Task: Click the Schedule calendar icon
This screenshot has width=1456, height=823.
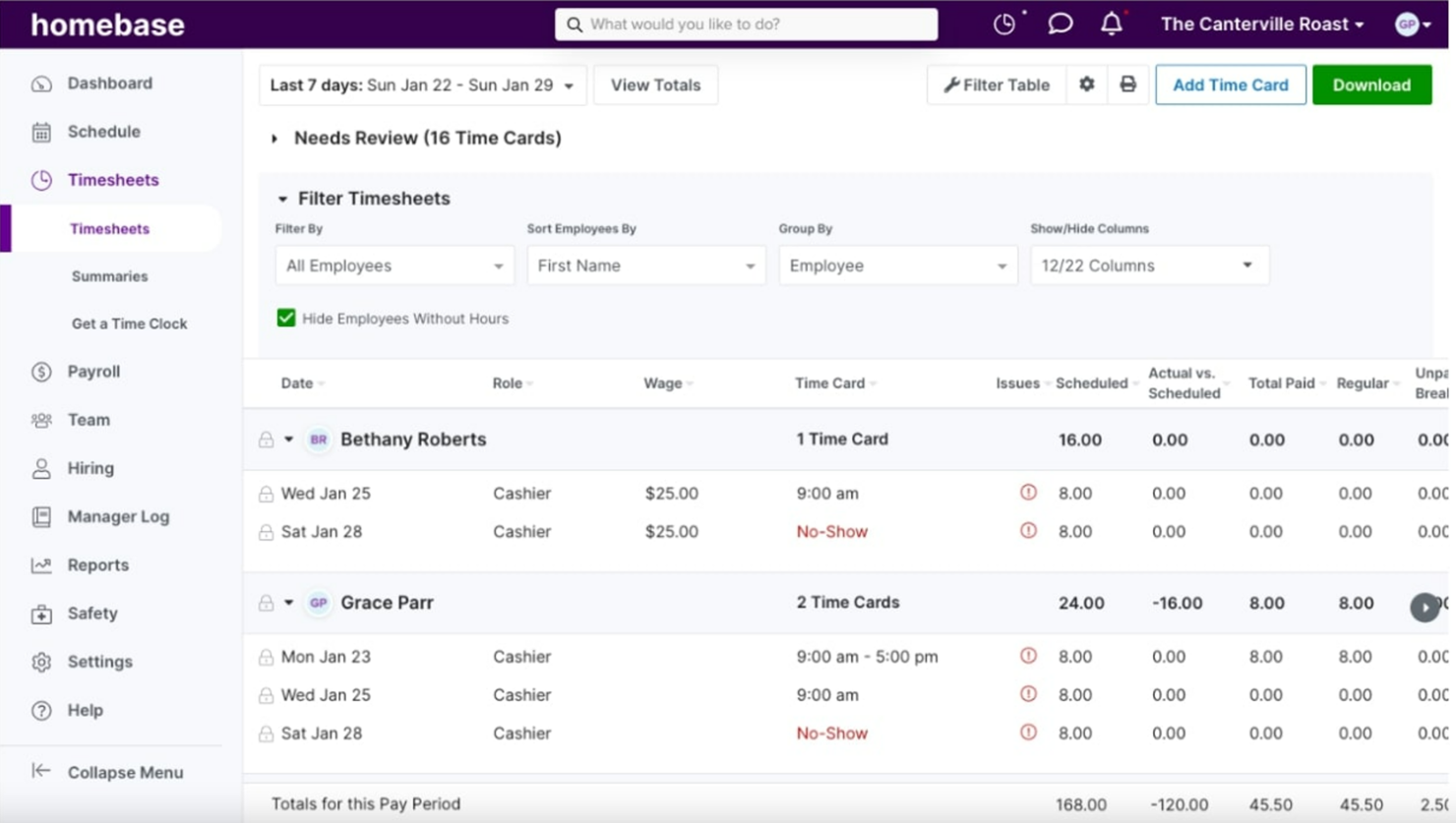Action: tap(41, 132)
